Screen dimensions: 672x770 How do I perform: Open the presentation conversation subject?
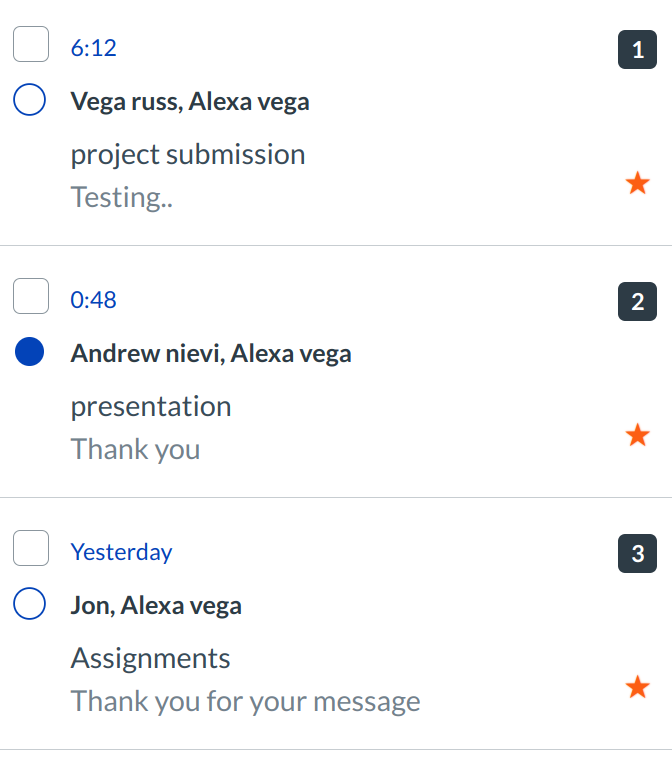tap(151, 407)
